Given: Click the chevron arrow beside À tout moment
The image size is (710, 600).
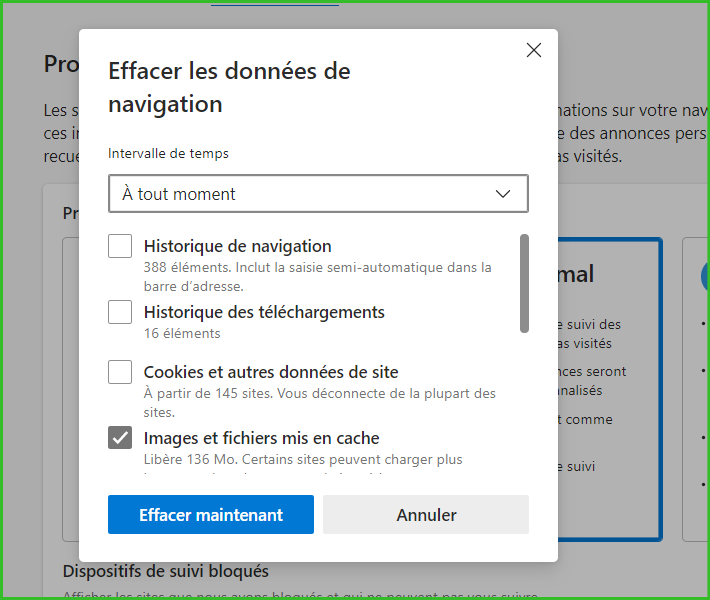Looking at the screenshot, I should (504, 194).
